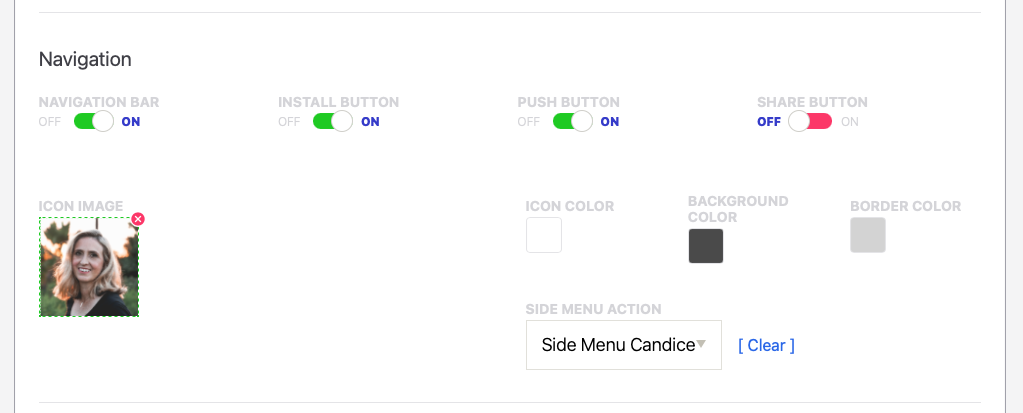Screen dimensions: 1023x413
Task: Click the woman portrait icon image thumbnail
Action: tap(89, 268)
